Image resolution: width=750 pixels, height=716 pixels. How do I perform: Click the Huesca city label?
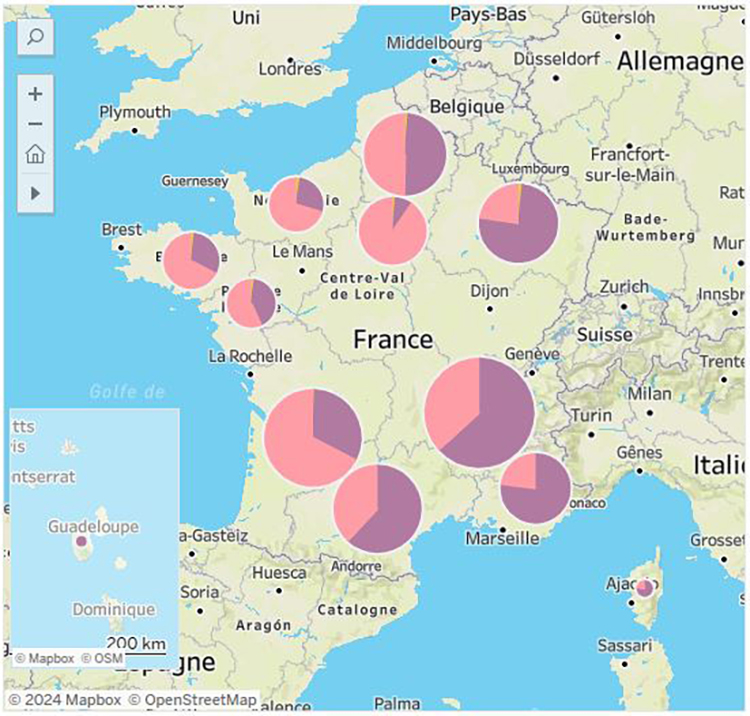[x=279, y=573]
